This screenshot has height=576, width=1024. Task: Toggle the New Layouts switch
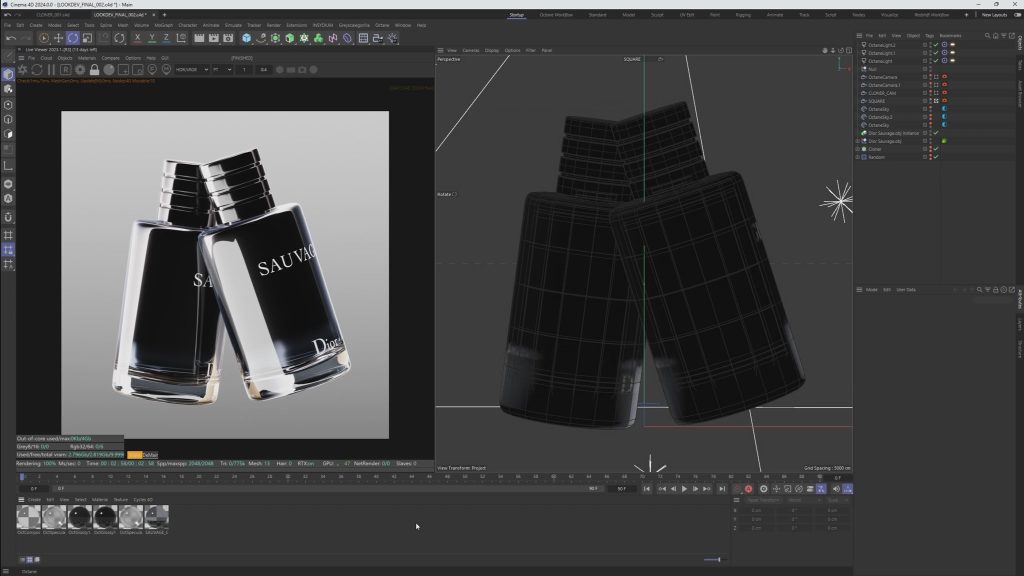[1017, 14]
